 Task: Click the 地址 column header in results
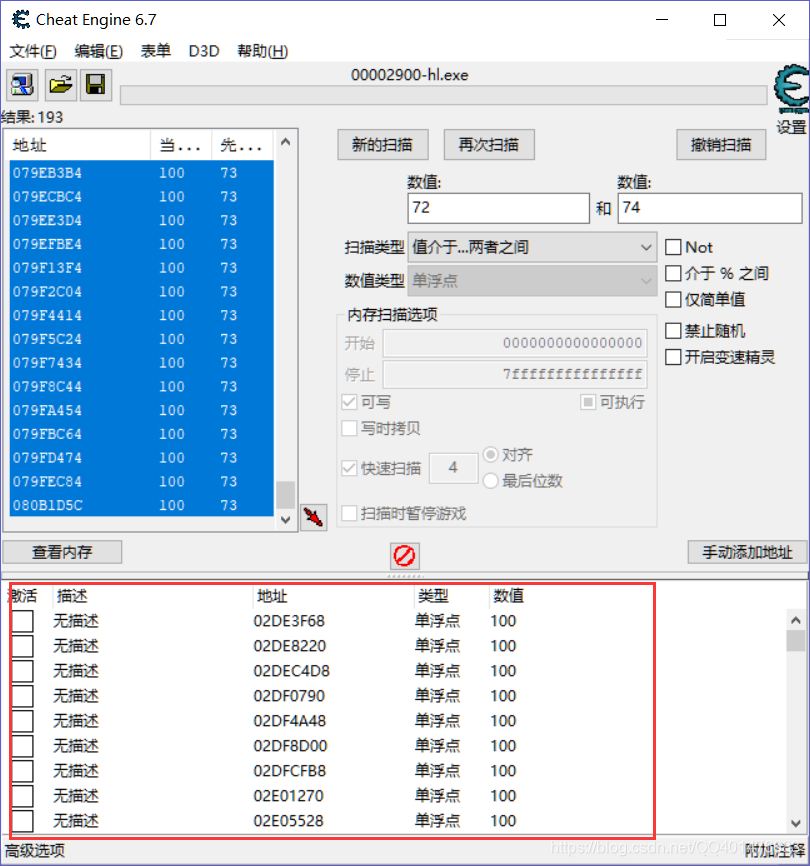78,146
